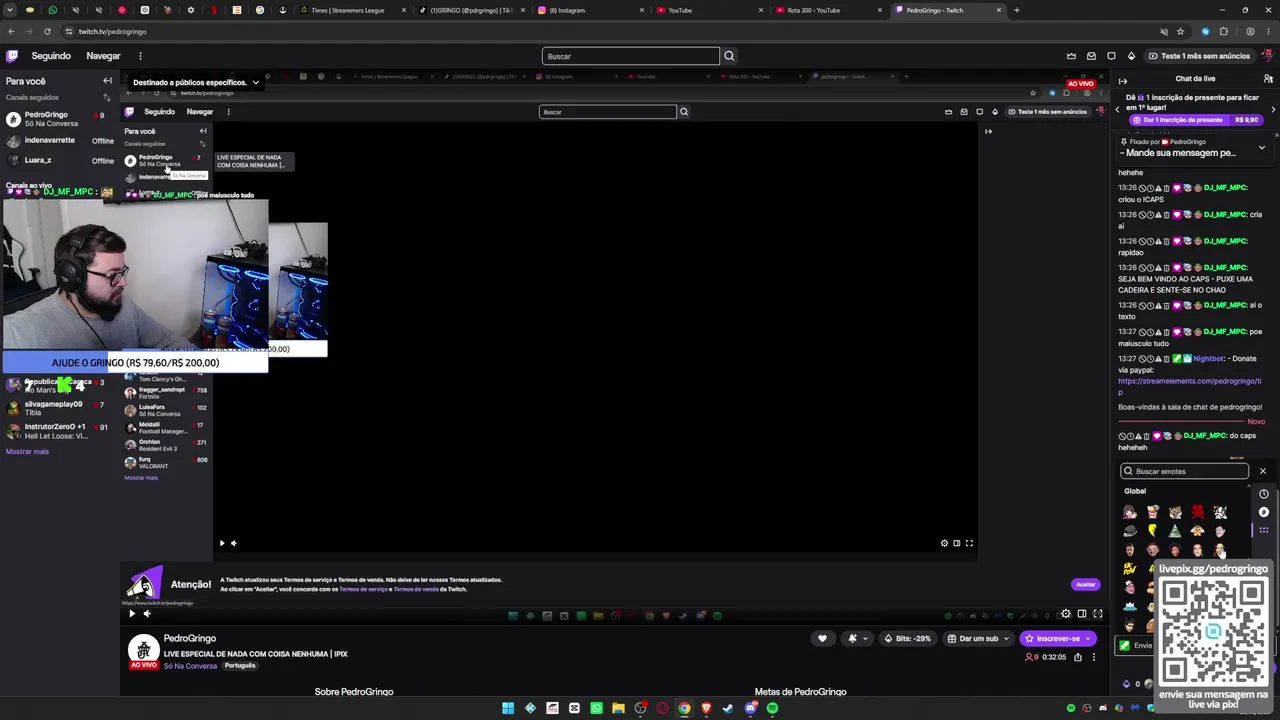The image size is (1280, 720).
Task: Switch to the Instagram tab
Action: (589, 10)
